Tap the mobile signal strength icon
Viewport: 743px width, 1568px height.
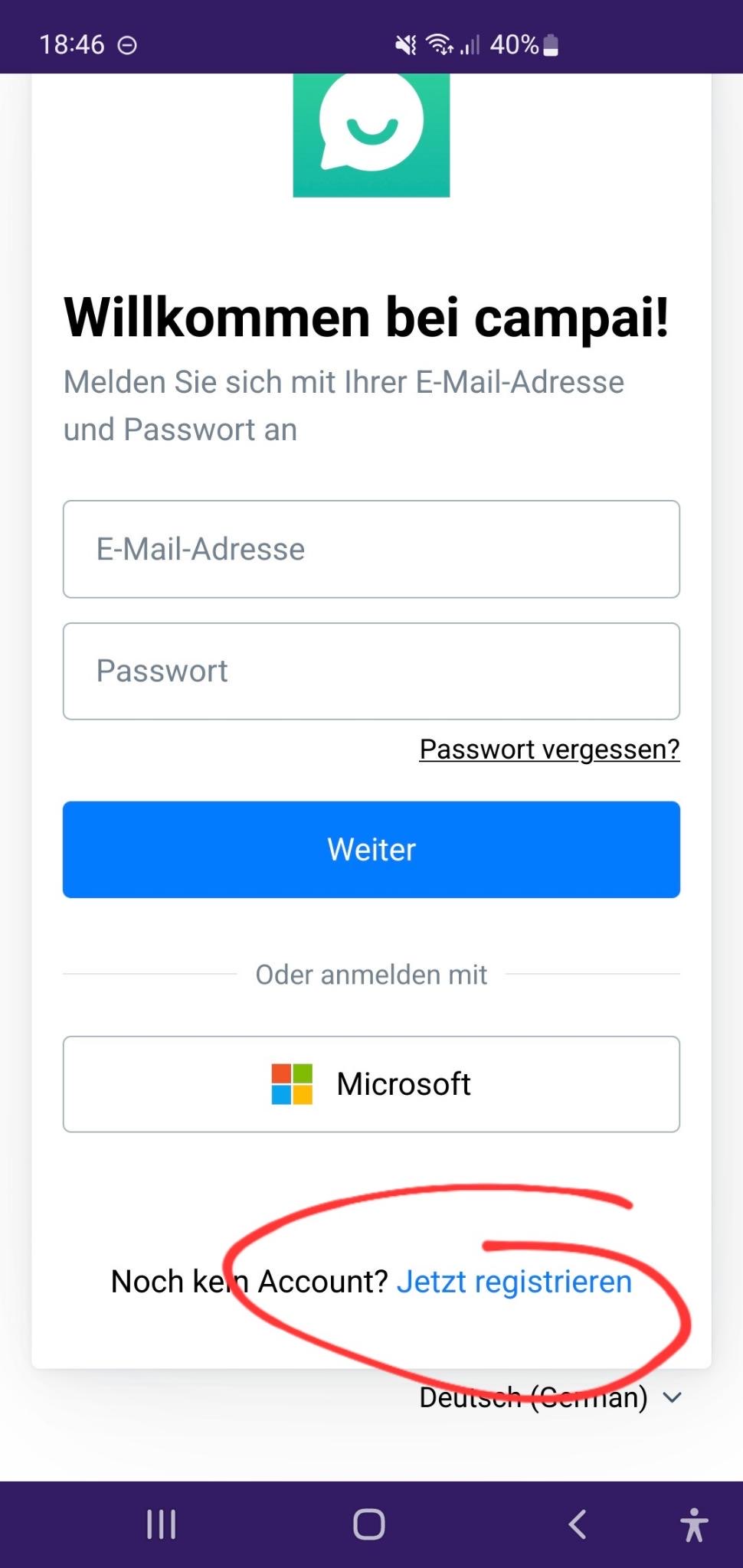coord(470,45)
